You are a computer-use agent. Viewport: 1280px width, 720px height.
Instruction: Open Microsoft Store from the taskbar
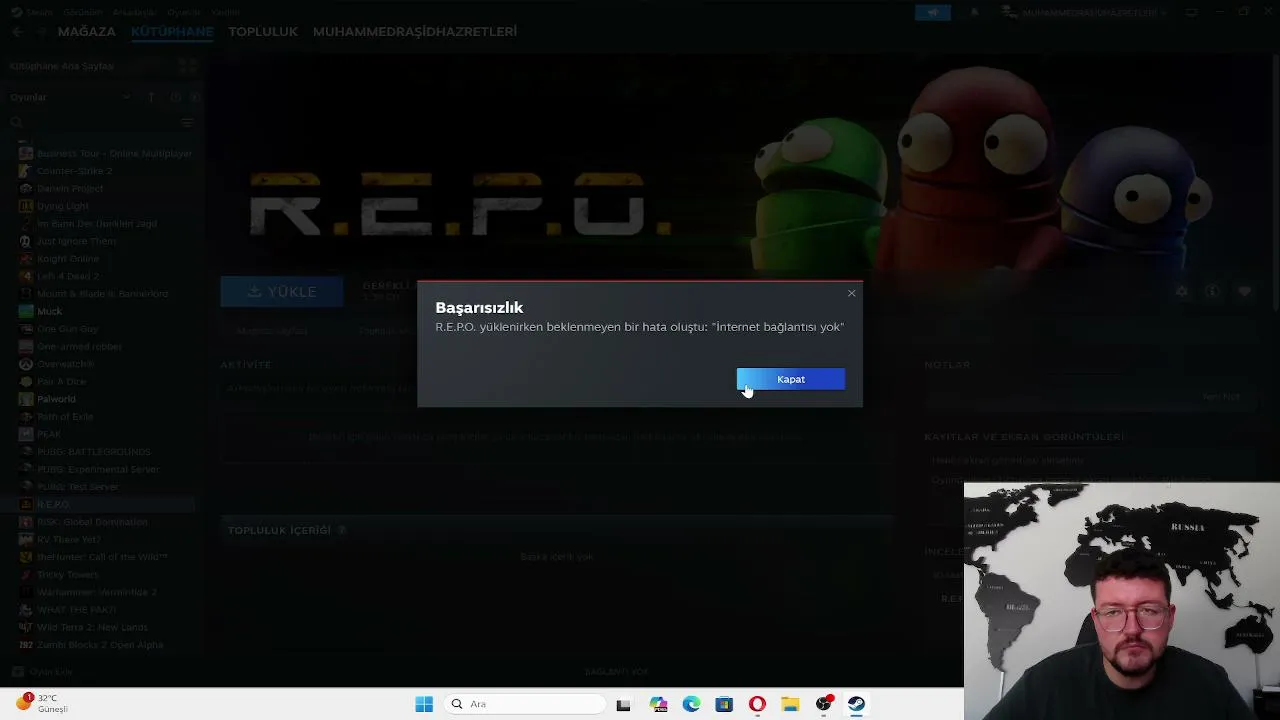[724, 704]
